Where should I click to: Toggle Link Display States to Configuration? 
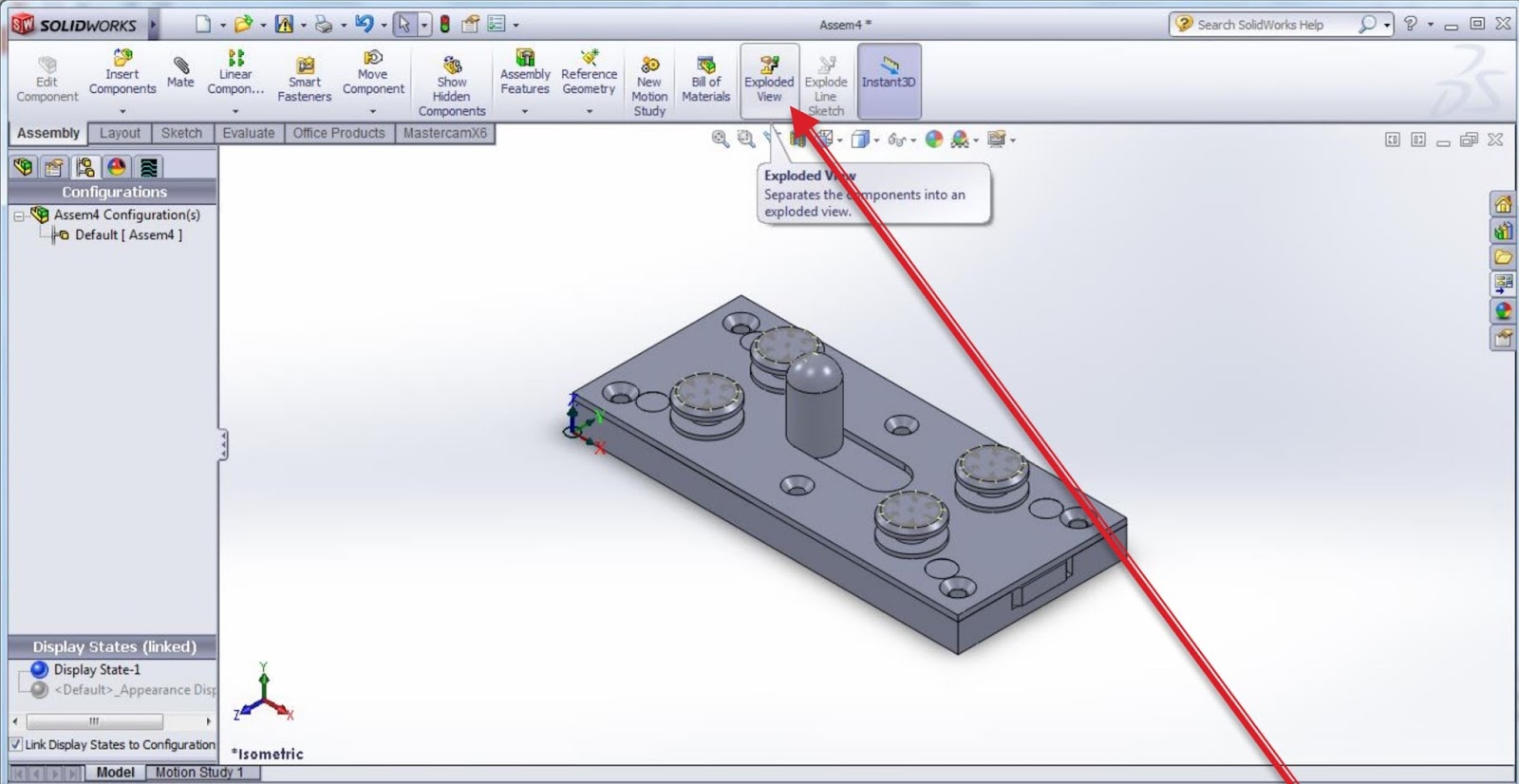tap(16, 744)
